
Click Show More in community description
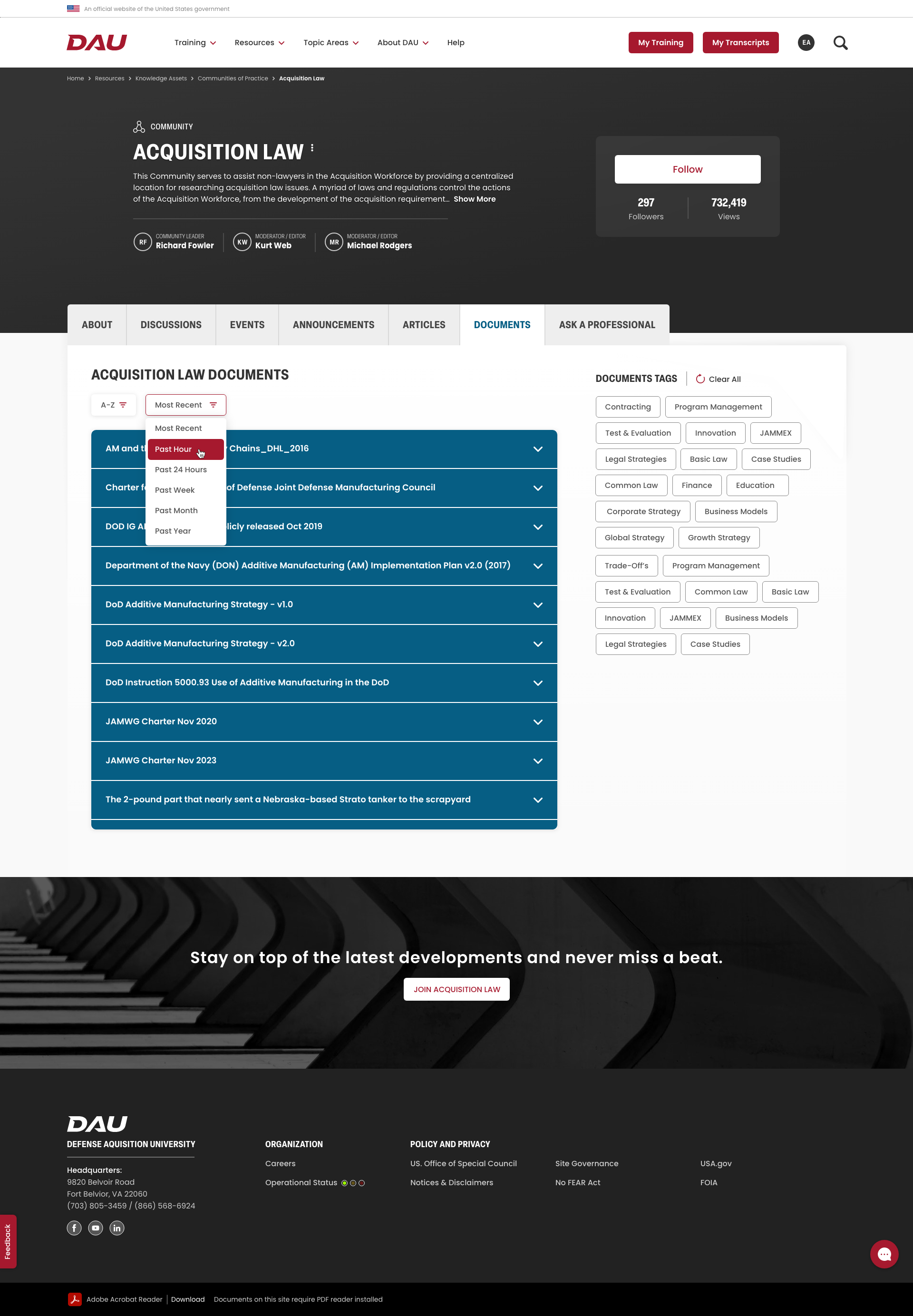[474, 199]
